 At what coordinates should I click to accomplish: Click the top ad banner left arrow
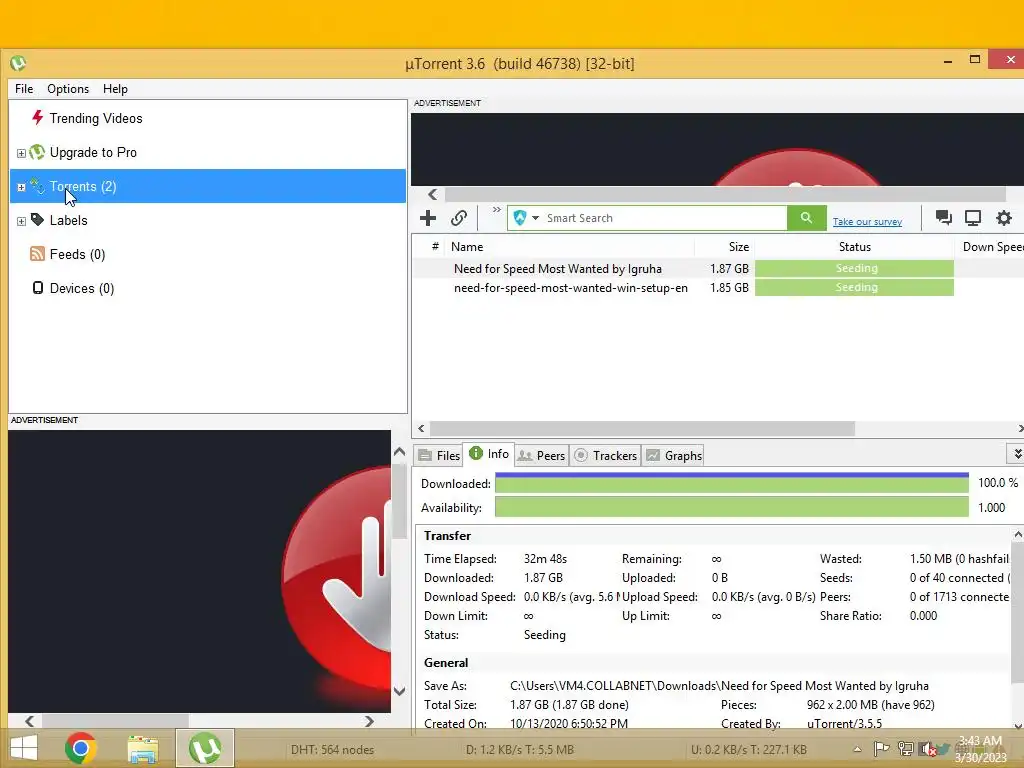coord(432,194)
